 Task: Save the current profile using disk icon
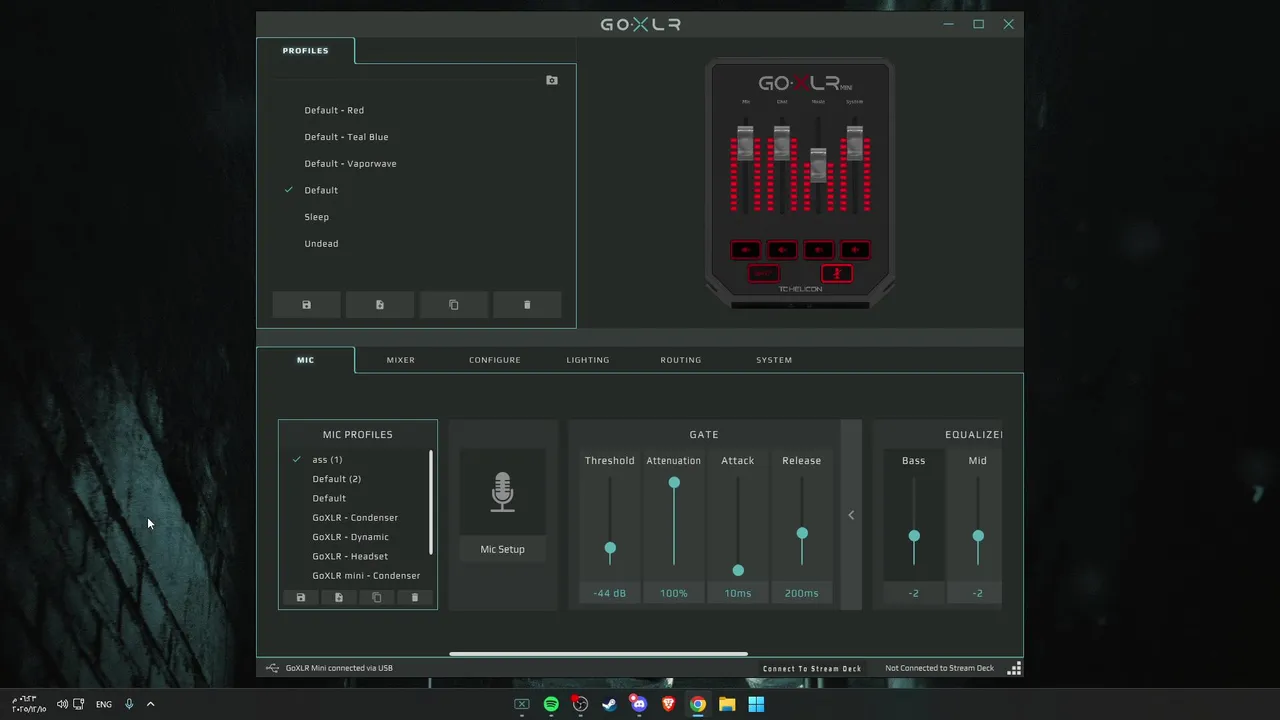[x=307, y=305]
